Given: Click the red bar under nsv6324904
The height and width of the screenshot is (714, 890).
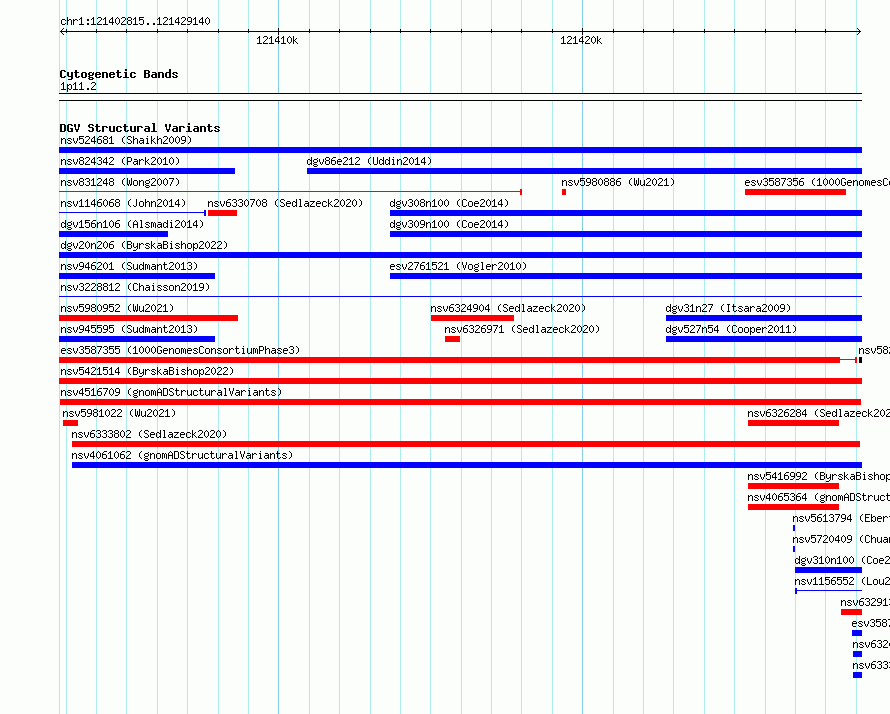Looking at the screenshot, I should click(x=472, y=318).
